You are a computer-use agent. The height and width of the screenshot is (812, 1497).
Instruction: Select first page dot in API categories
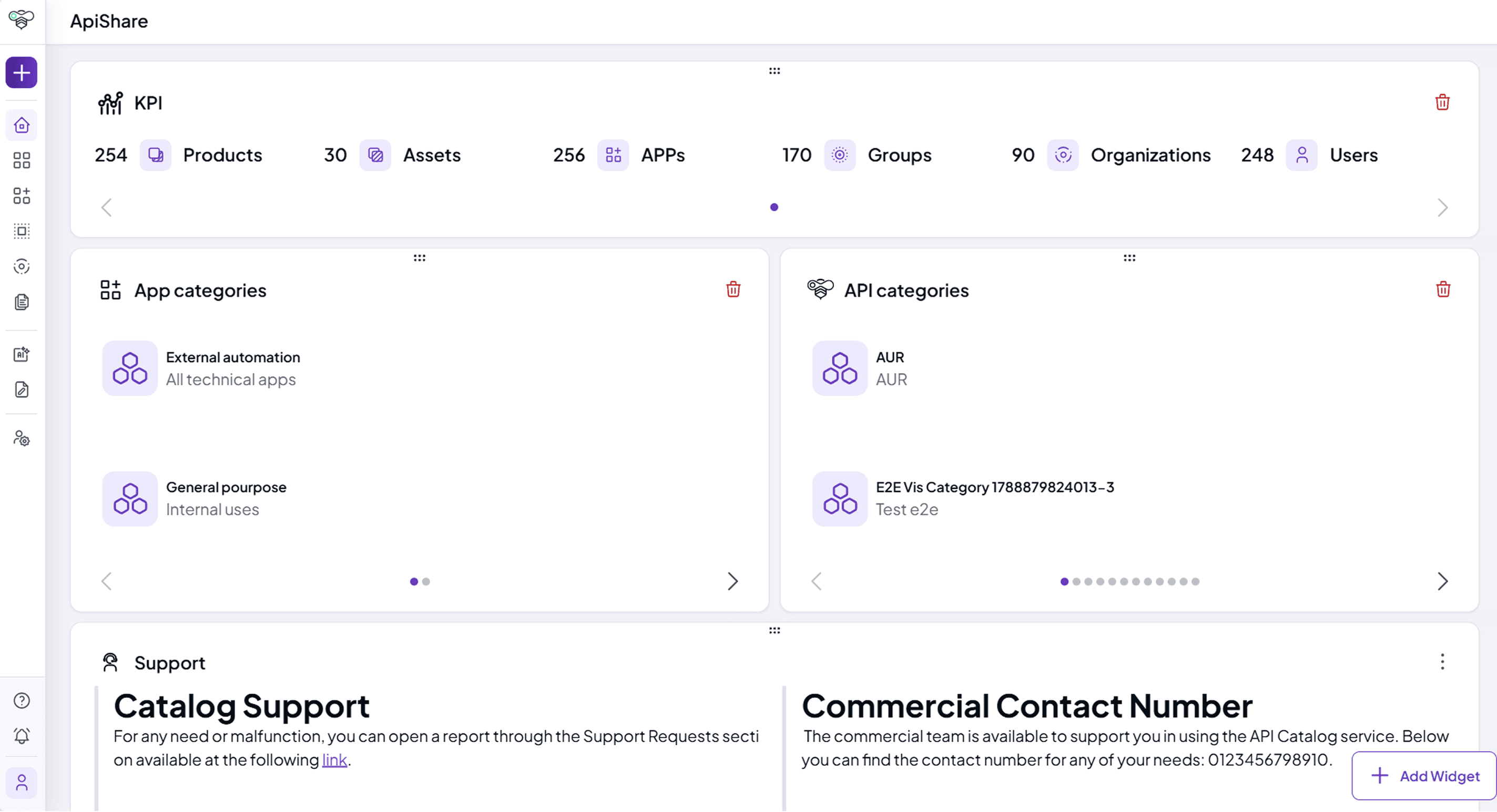click(x=1064, y=581)
